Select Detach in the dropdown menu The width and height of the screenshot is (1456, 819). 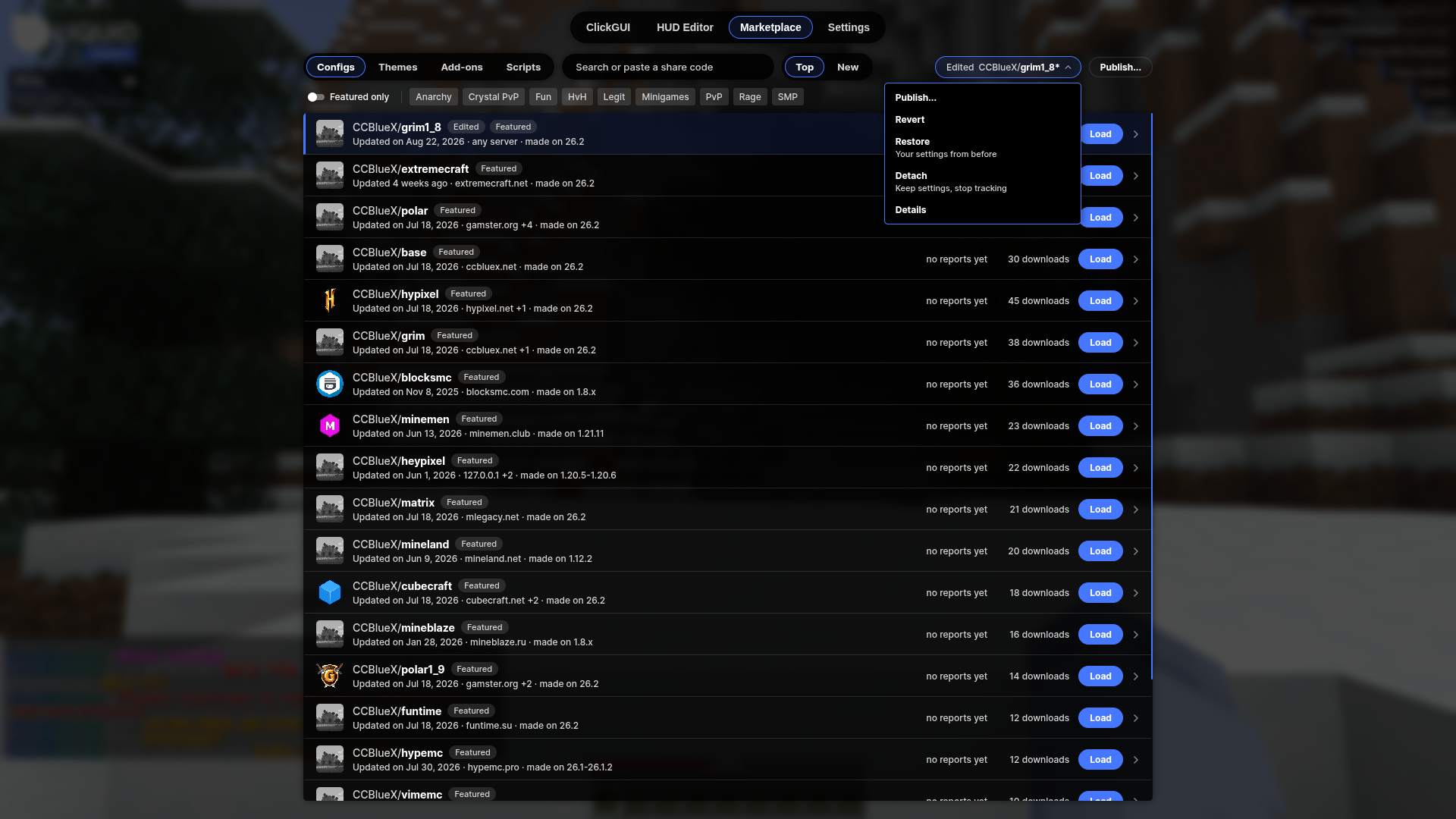tap(982, 182)
